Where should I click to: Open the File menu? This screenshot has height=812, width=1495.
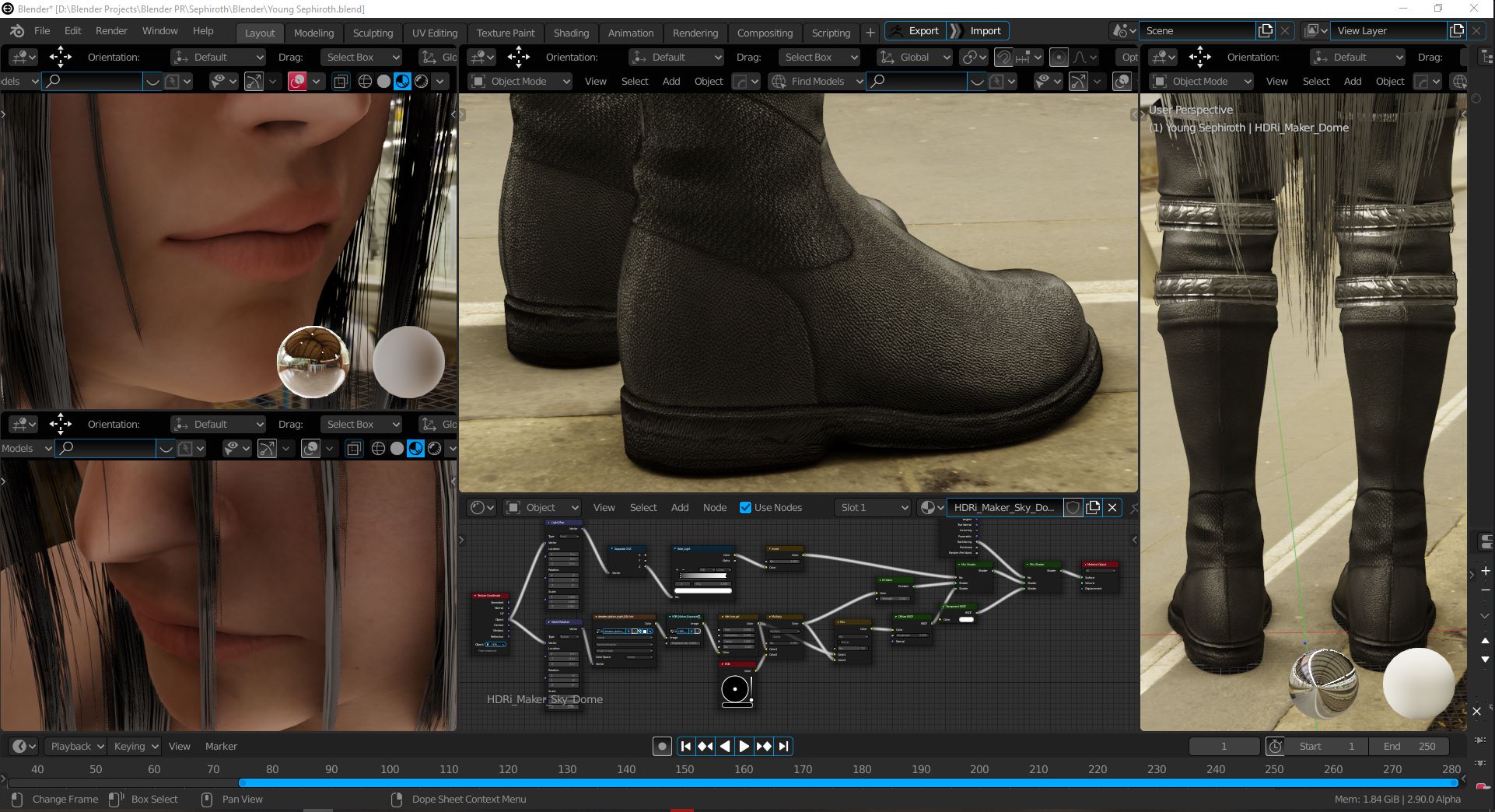42,31
